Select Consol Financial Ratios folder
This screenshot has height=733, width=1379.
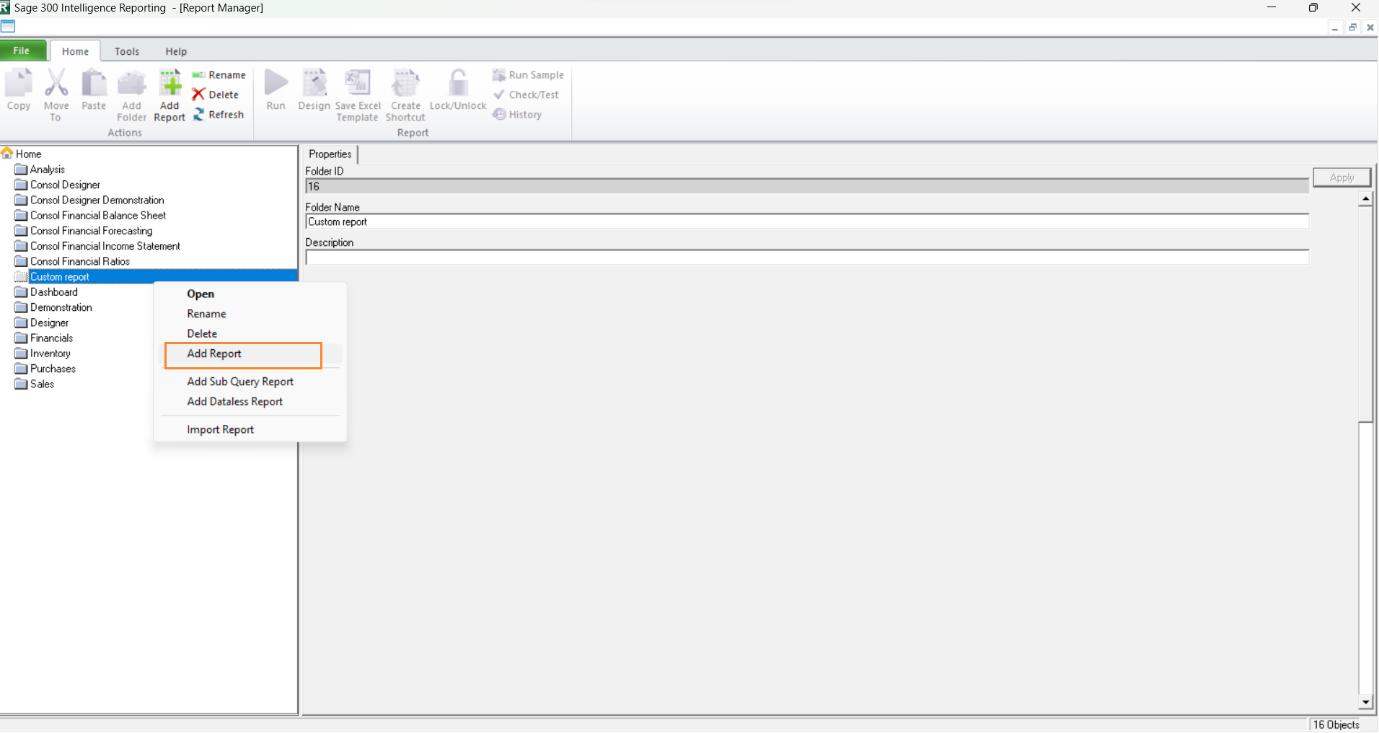80,262
